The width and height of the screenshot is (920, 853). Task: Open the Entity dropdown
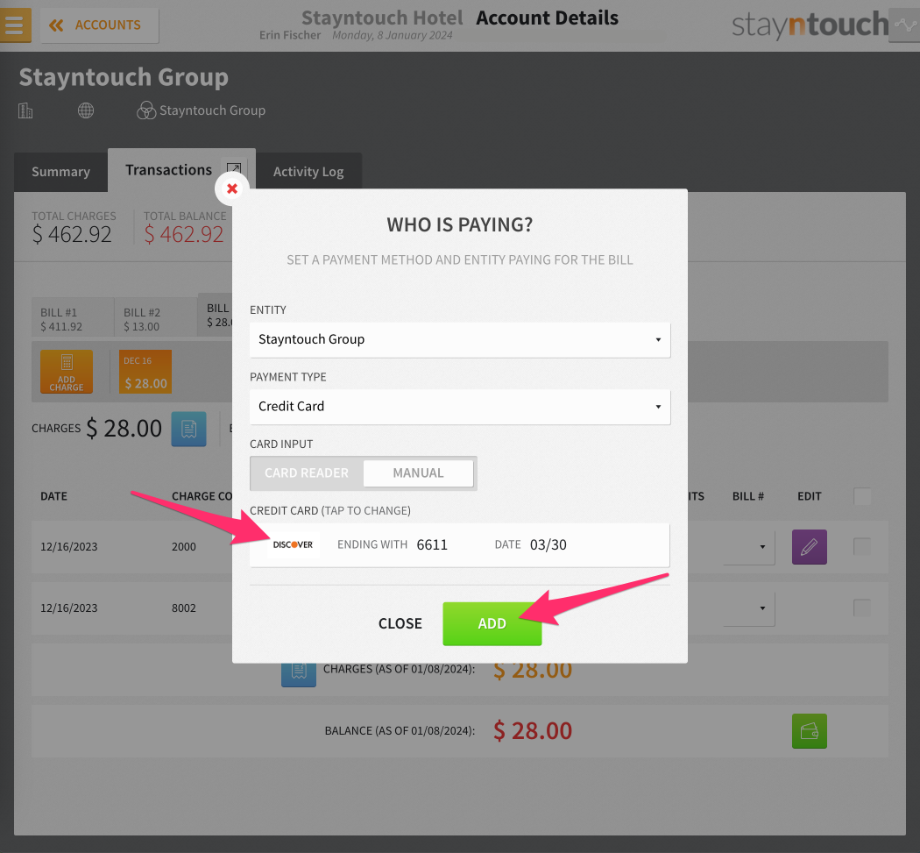(459, 340)
